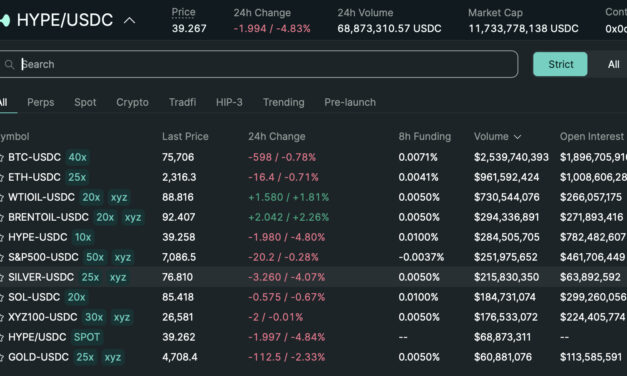This screenshot has height=376, width=627.
Task: Show the Trending tab
Action: click(284, 102)
